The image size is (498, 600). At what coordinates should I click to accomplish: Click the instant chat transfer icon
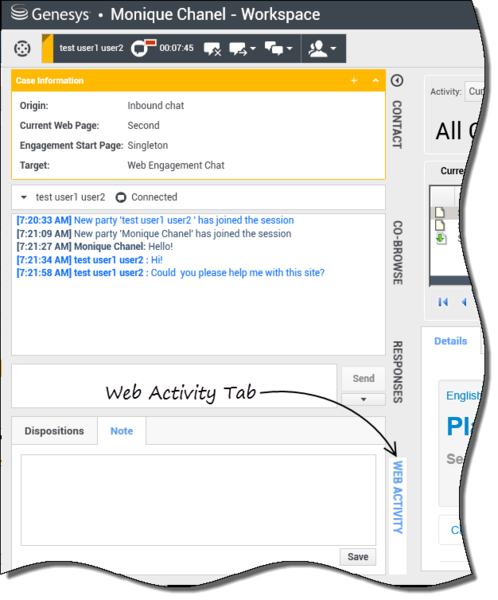(238, 49)
